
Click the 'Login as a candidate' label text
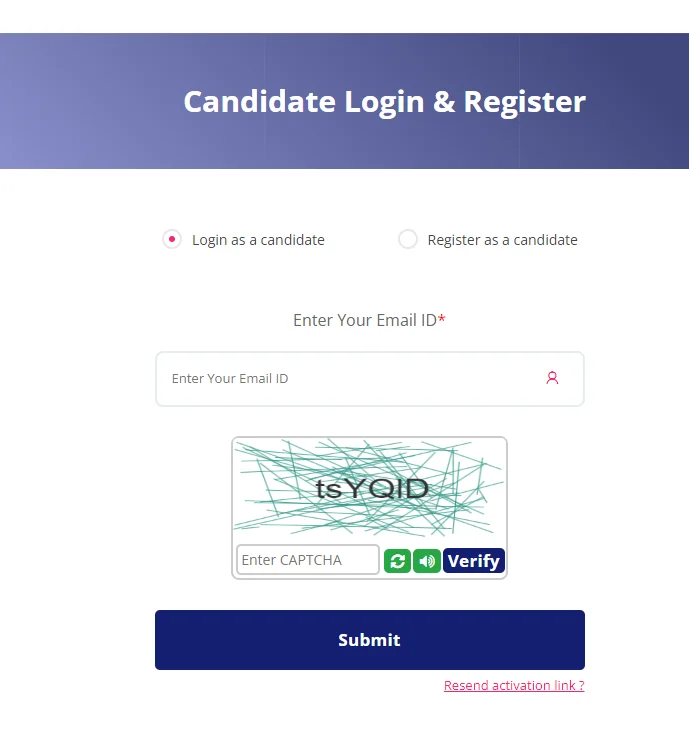[258, 240]
